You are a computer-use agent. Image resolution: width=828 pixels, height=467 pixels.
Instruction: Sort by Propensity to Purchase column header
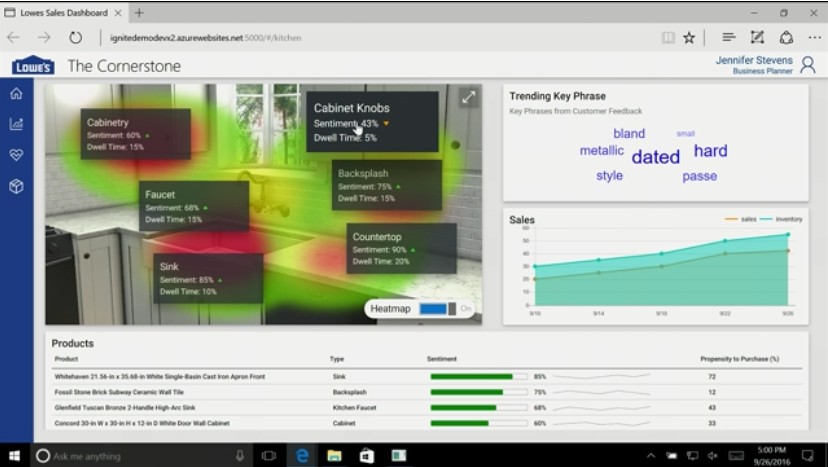coord(739,359)
